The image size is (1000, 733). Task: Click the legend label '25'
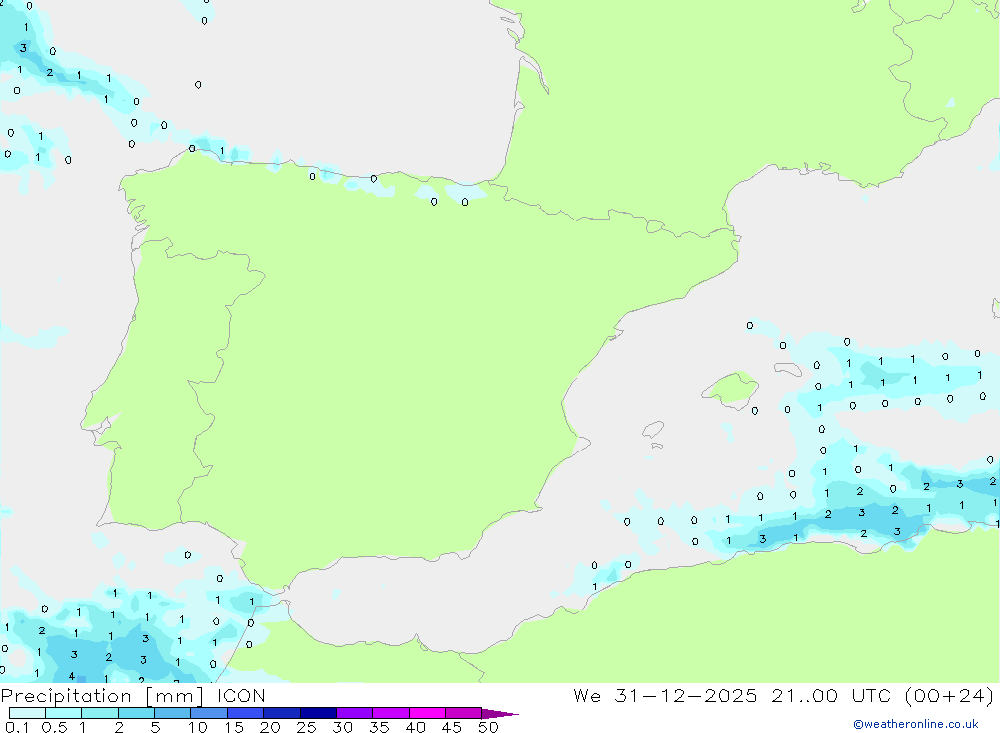click(x=306, y=727)
